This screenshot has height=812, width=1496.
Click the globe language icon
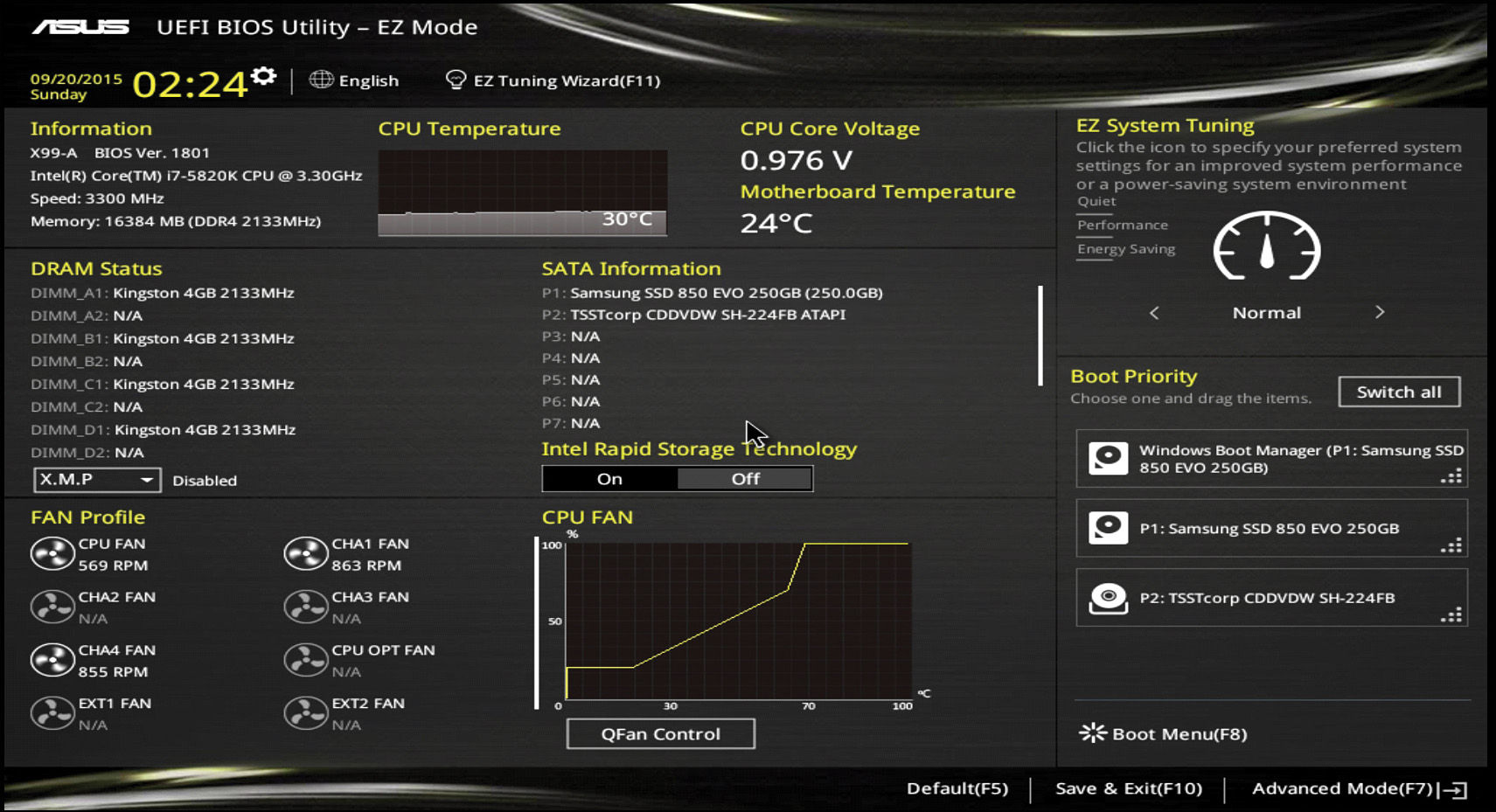point(321,80)
